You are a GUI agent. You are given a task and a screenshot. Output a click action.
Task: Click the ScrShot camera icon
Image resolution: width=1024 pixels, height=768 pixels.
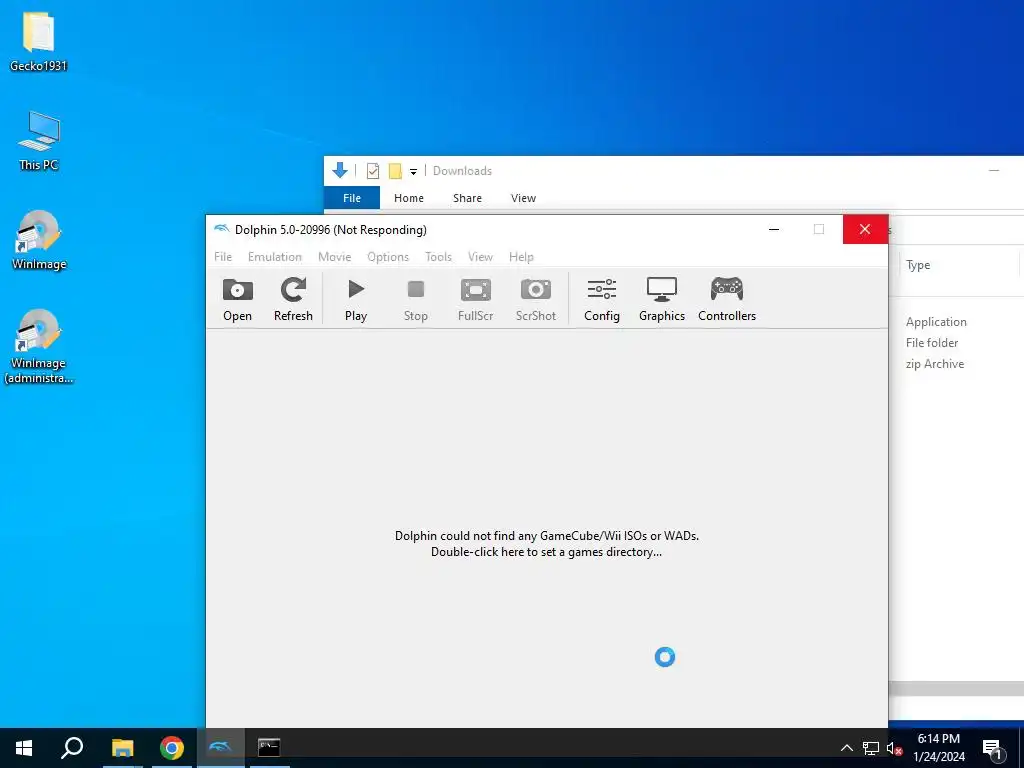point(536,300)
